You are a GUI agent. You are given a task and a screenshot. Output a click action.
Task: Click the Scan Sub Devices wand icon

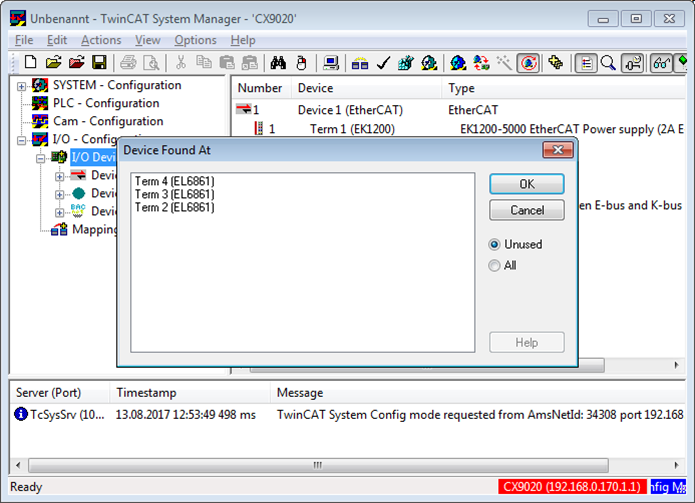coord(504,62)
